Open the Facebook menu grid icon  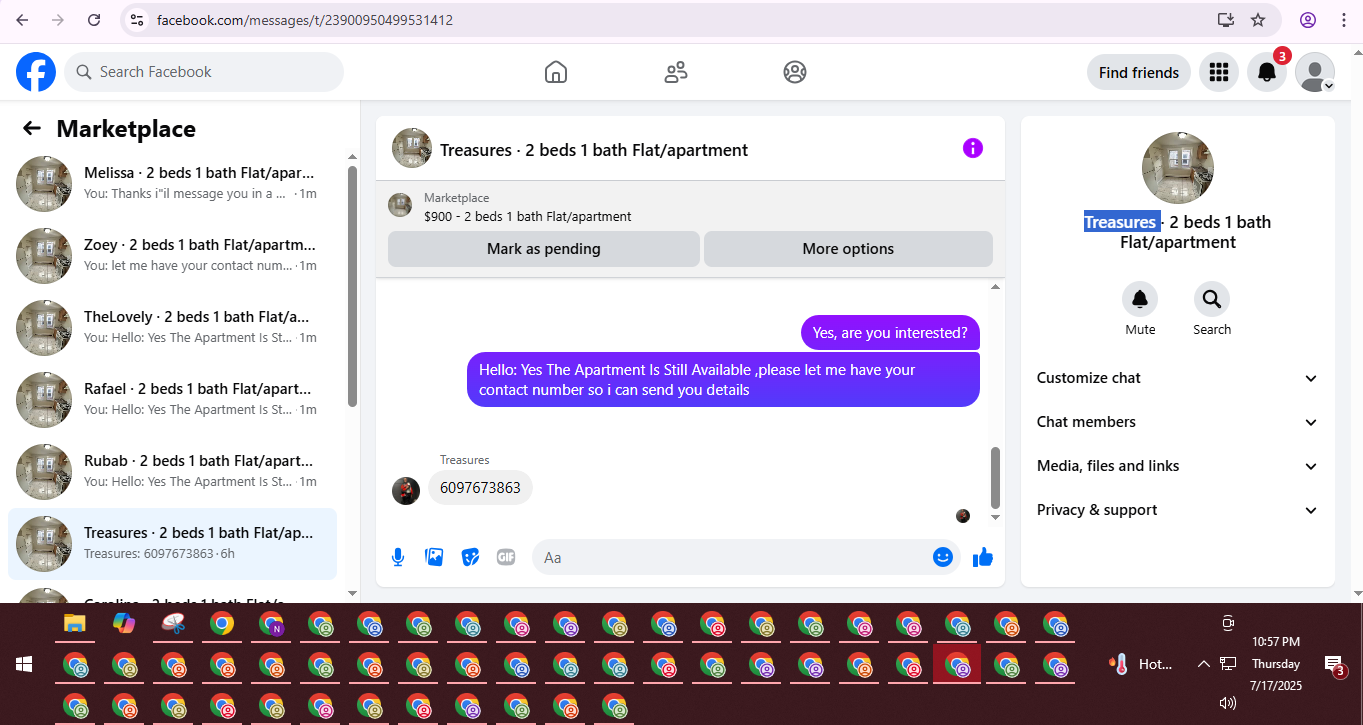tap(1218, 72)
